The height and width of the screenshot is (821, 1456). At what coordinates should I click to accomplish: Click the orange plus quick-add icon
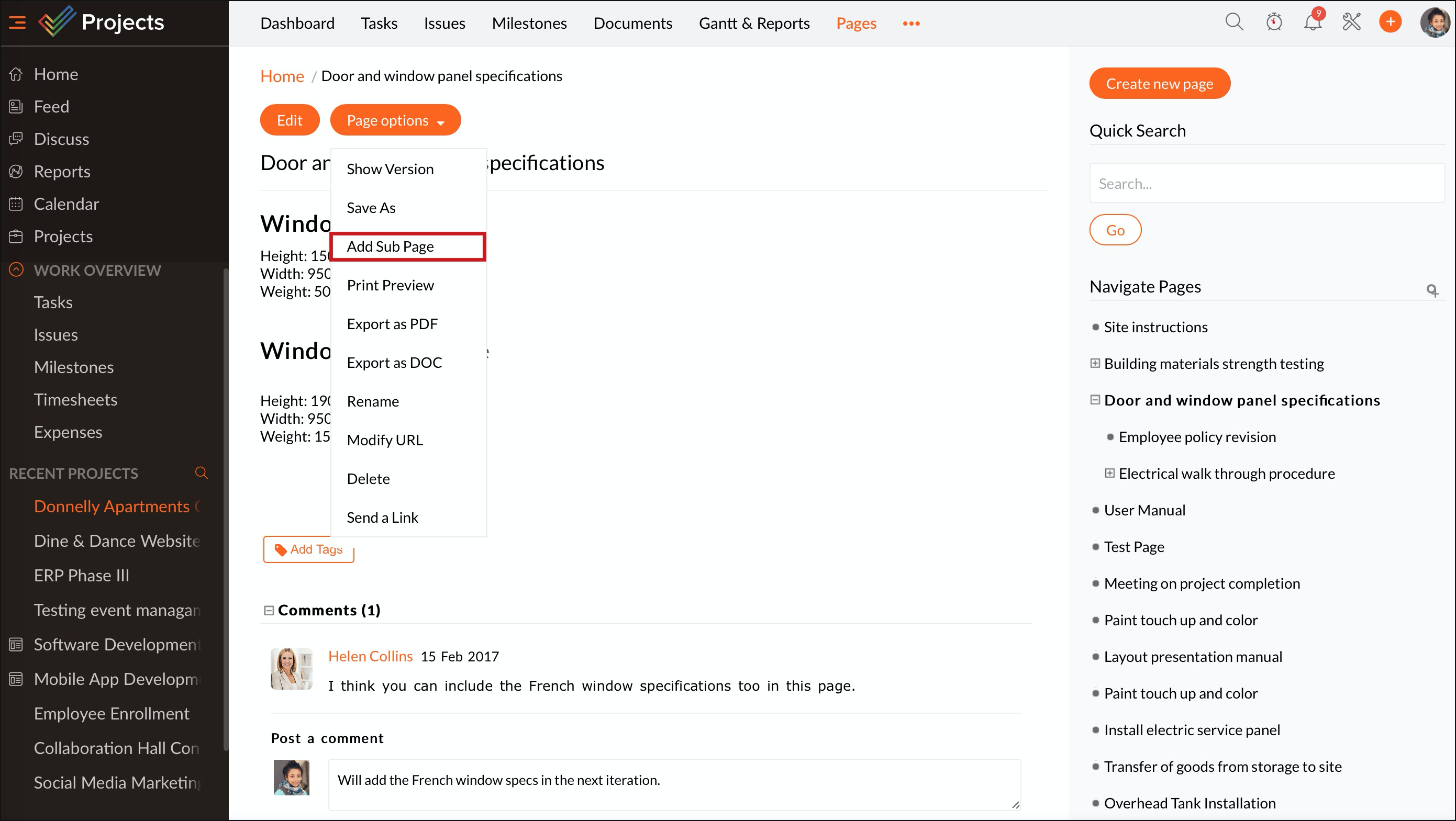pos(1390,23)
